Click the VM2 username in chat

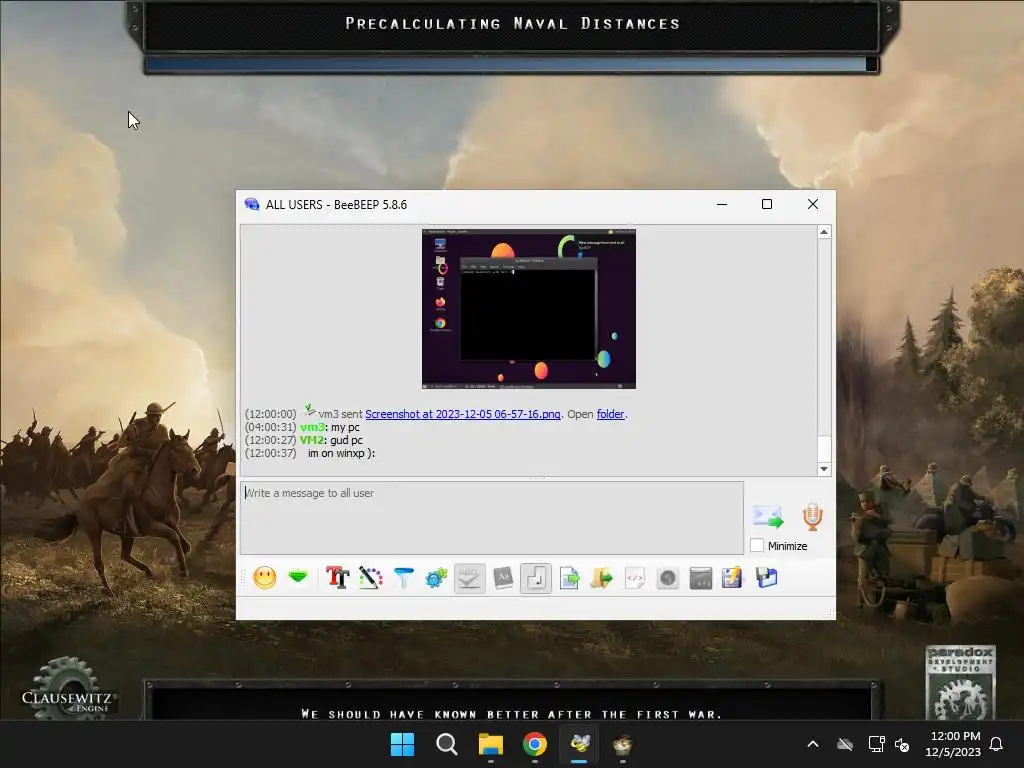click(x=312, y=440)
